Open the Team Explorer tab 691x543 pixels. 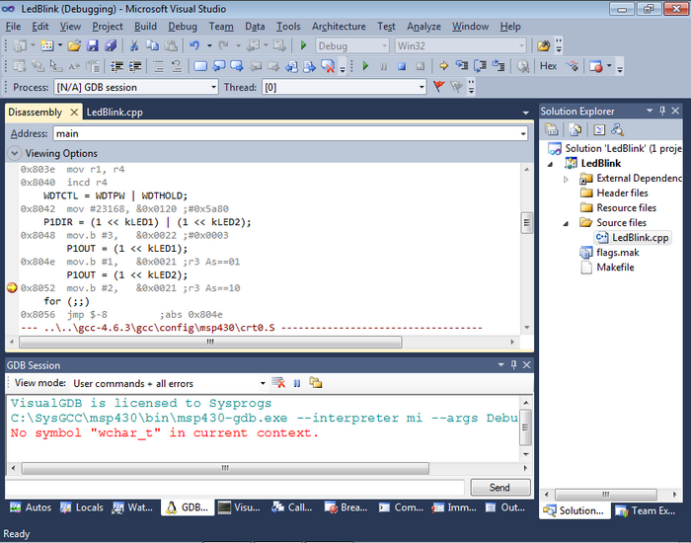646,511
